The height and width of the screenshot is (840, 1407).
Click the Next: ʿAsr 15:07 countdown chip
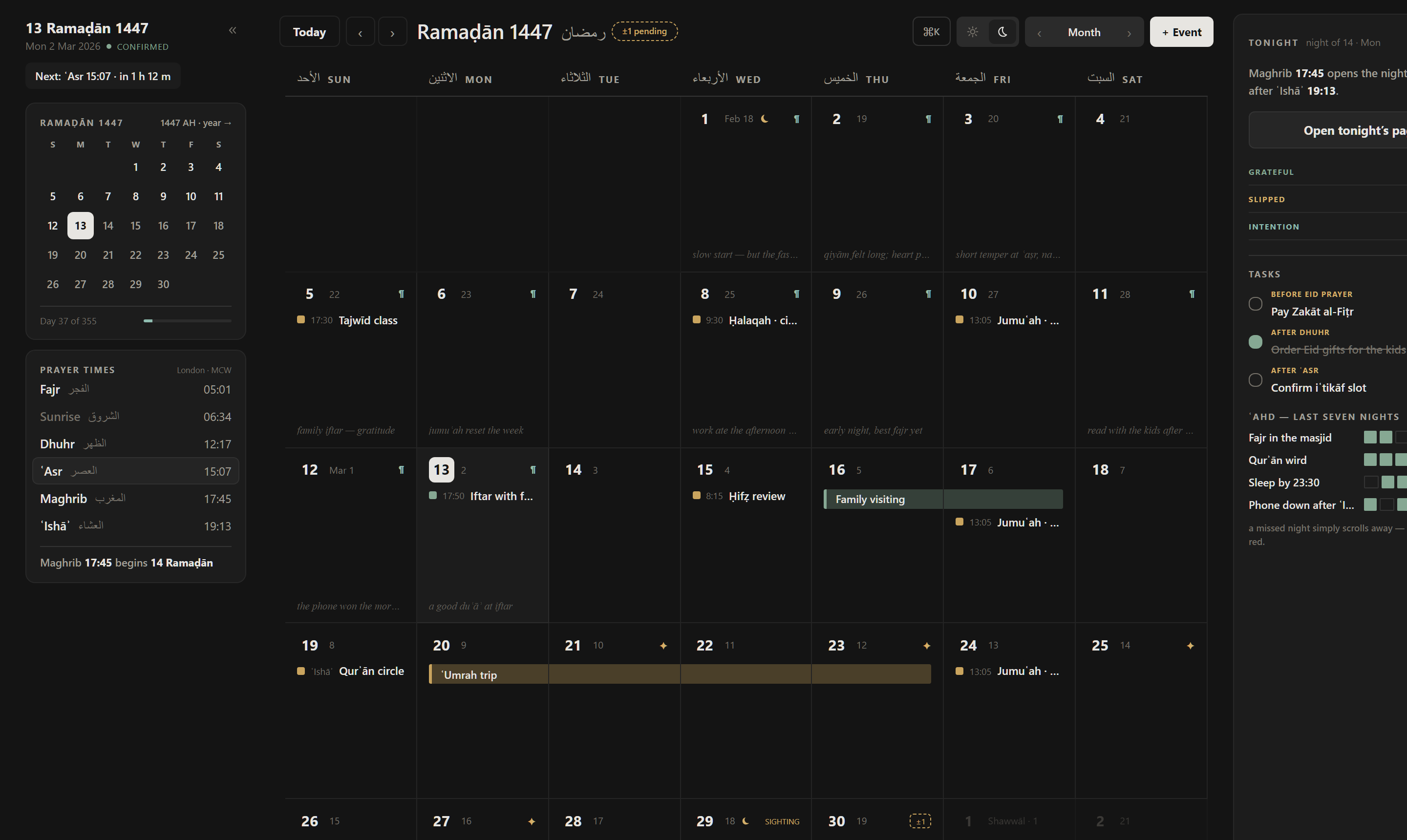(x=103, y=76)
